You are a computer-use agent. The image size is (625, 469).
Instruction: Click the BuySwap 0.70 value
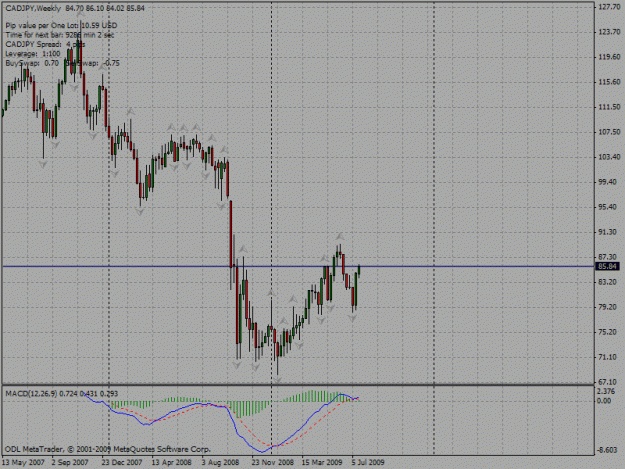(x=51, y=63)
